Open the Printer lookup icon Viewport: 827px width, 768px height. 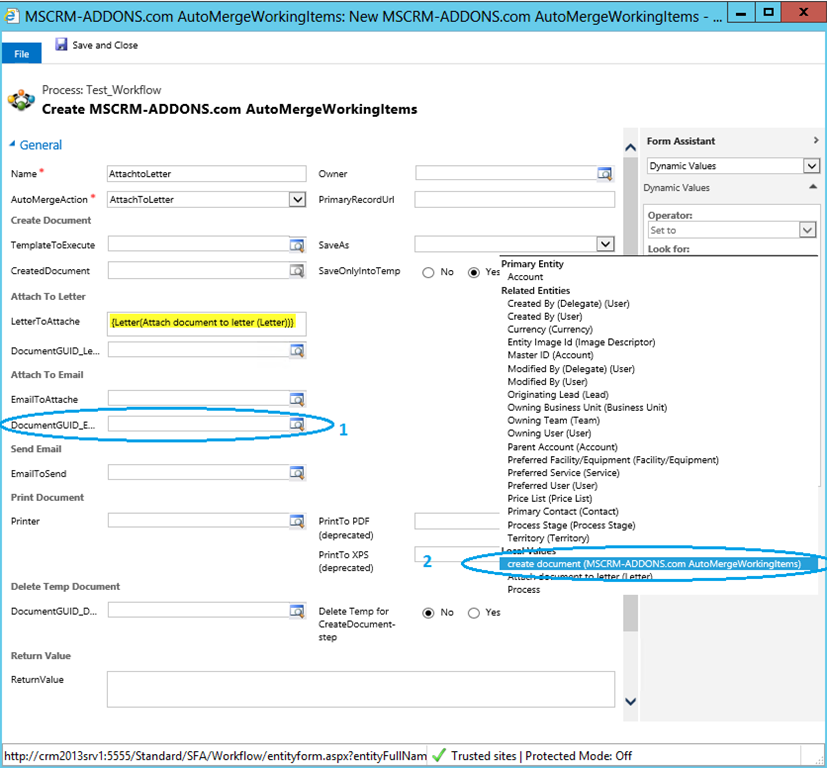pos(297,521)
